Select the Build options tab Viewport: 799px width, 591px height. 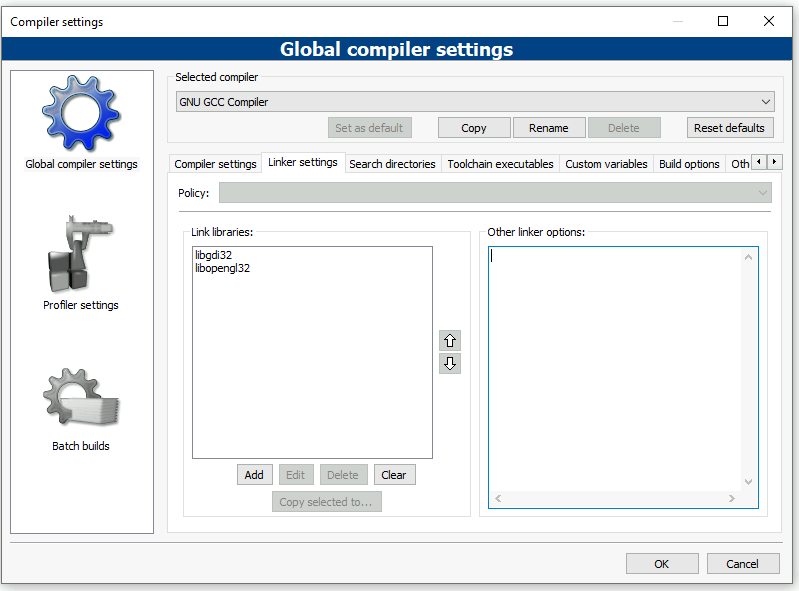tap(689, 164)
